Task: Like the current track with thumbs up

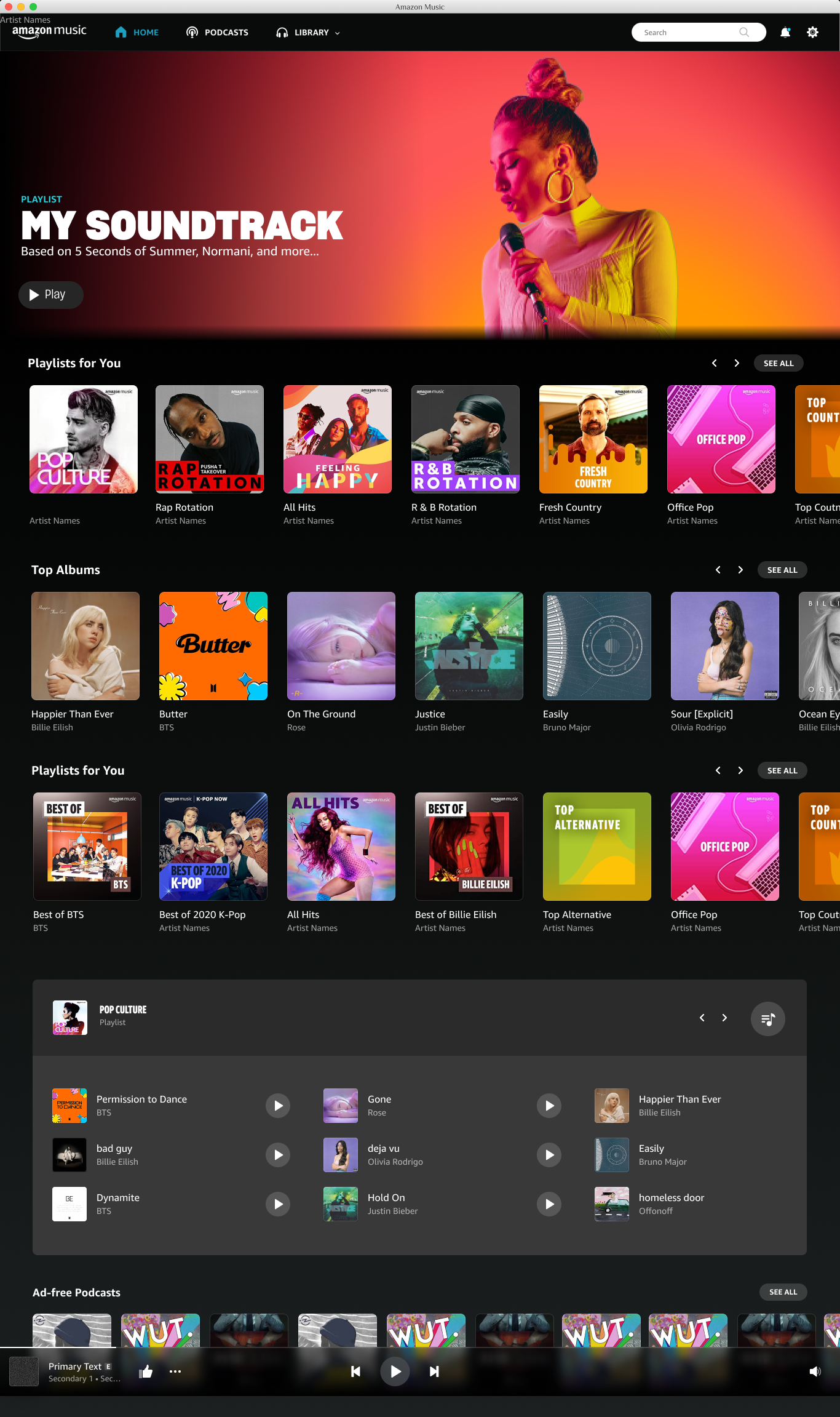Action: coord(146,1371)
